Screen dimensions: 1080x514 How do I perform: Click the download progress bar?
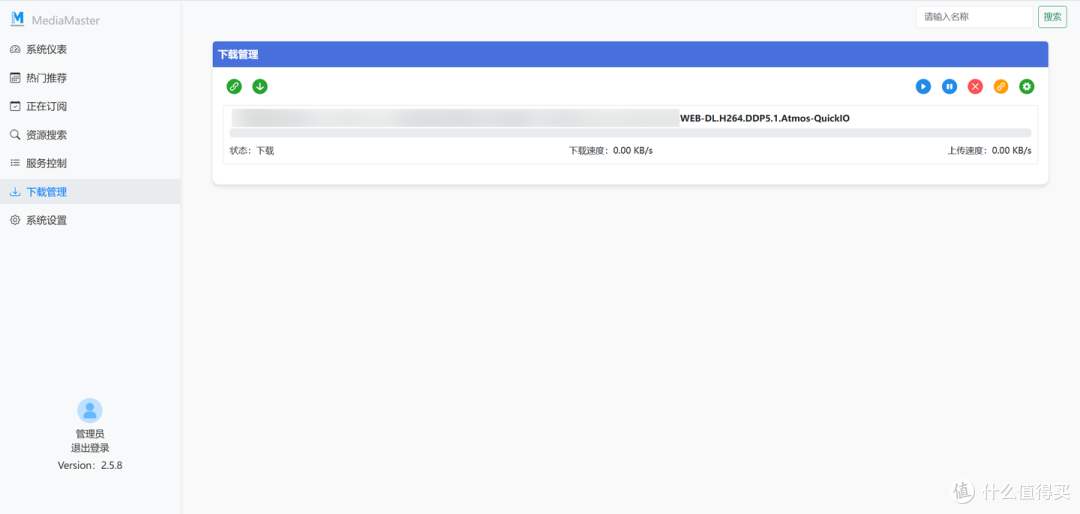coord(630,133)
